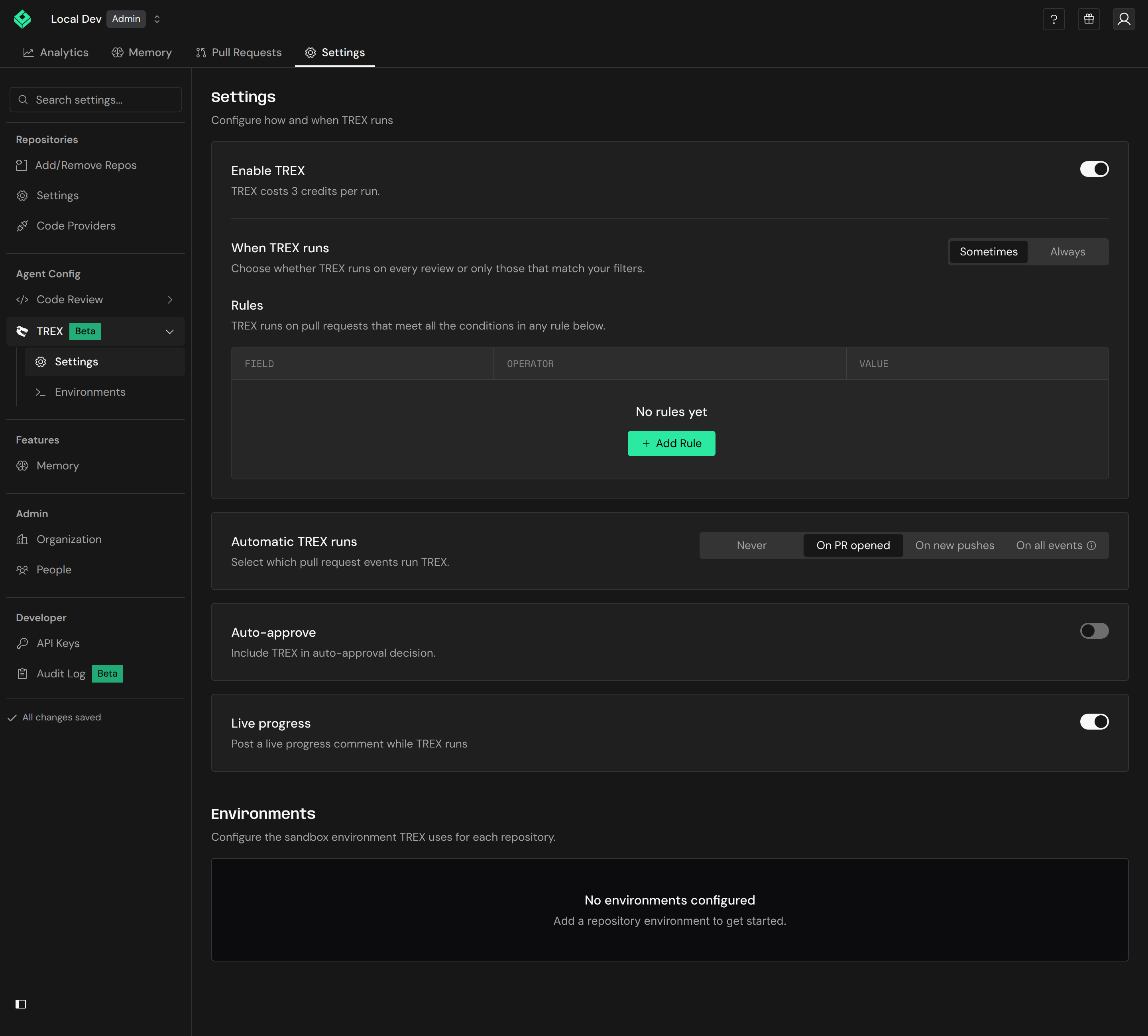The image size is (1148, 1036).
Task: Open Repositories Settings link
Action: pos(96,195)
